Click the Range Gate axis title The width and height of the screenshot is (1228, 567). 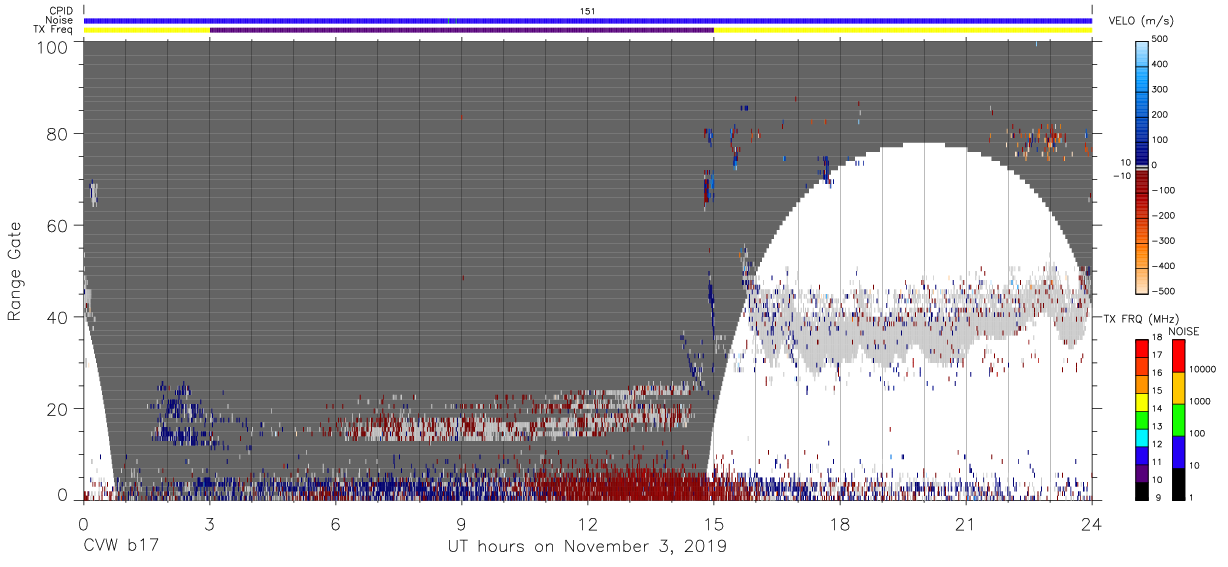click(x=15, y=272)
